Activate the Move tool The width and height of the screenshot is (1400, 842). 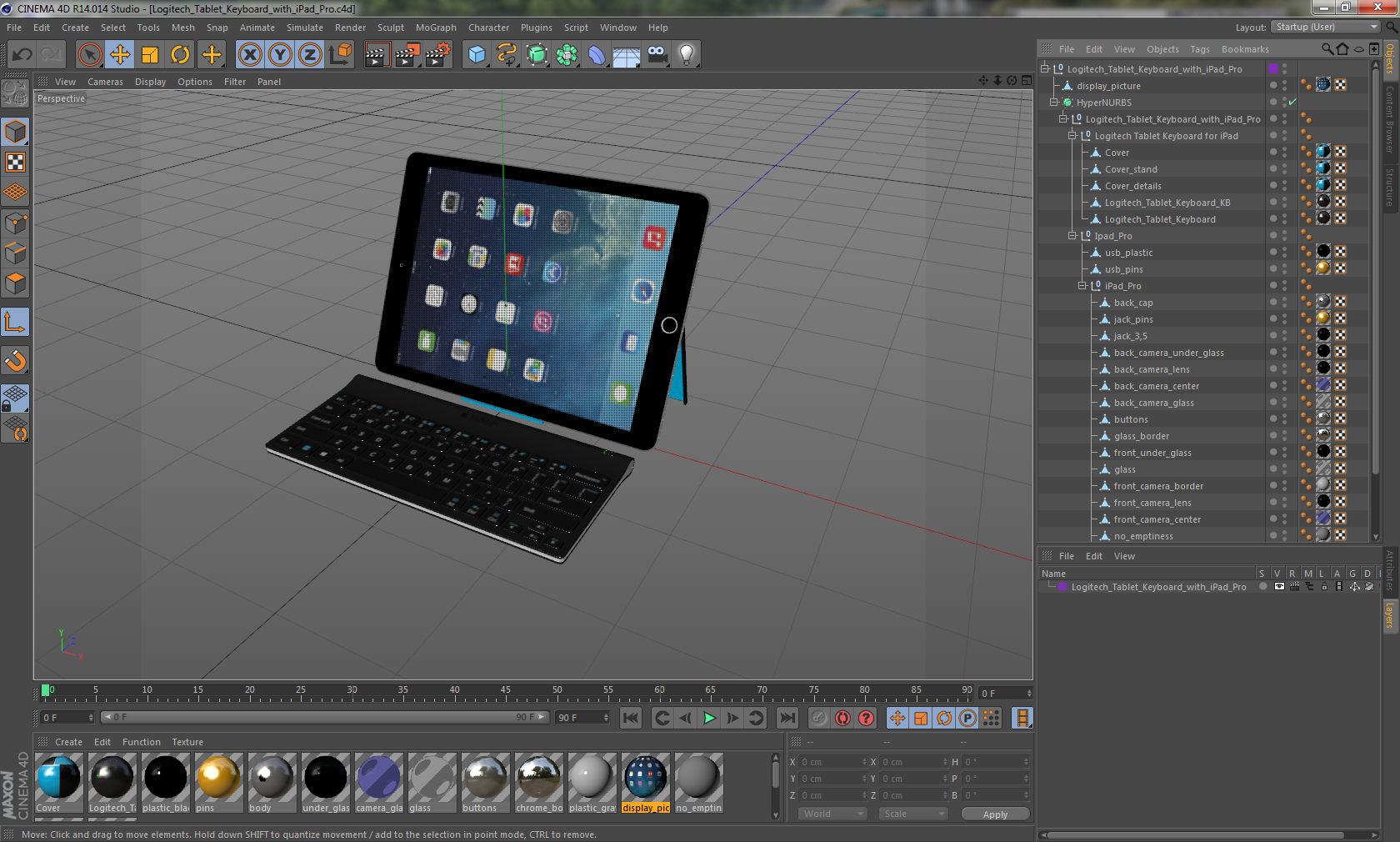click(x=120, y=55)
